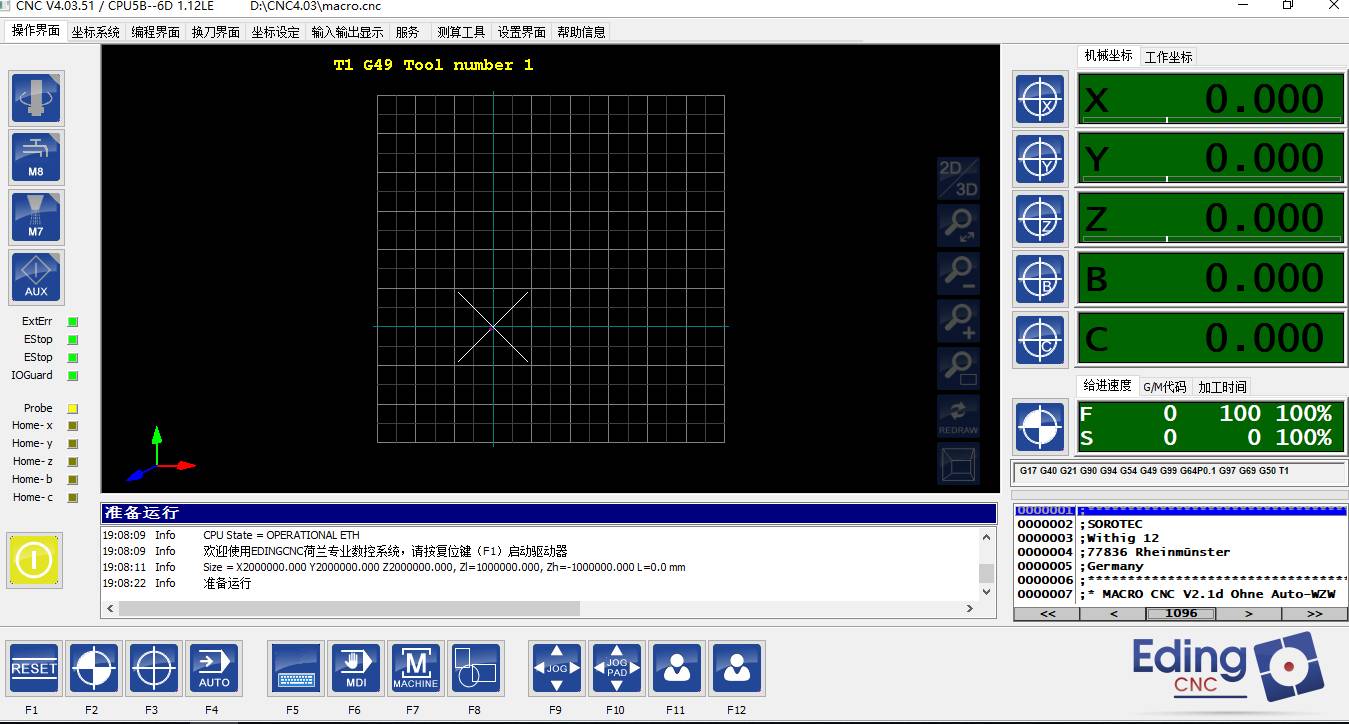Click the spindle on/off icon
Image resolution: width=1349 pixels, height=724 pixels.
point(36,98)
